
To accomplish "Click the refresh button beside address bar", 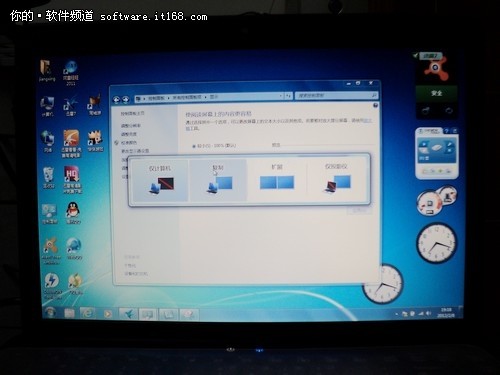I will click(288, 96).
